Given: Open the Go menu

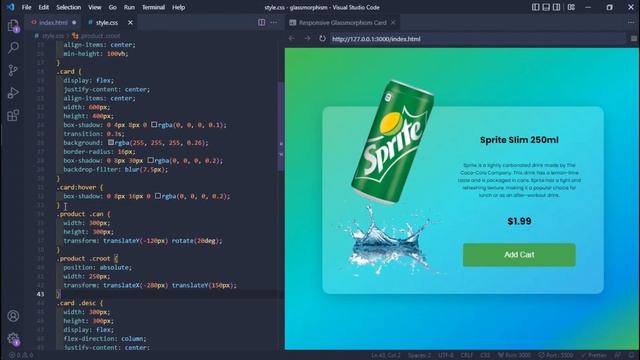Looking at the screenshot, I should (113, 7).
